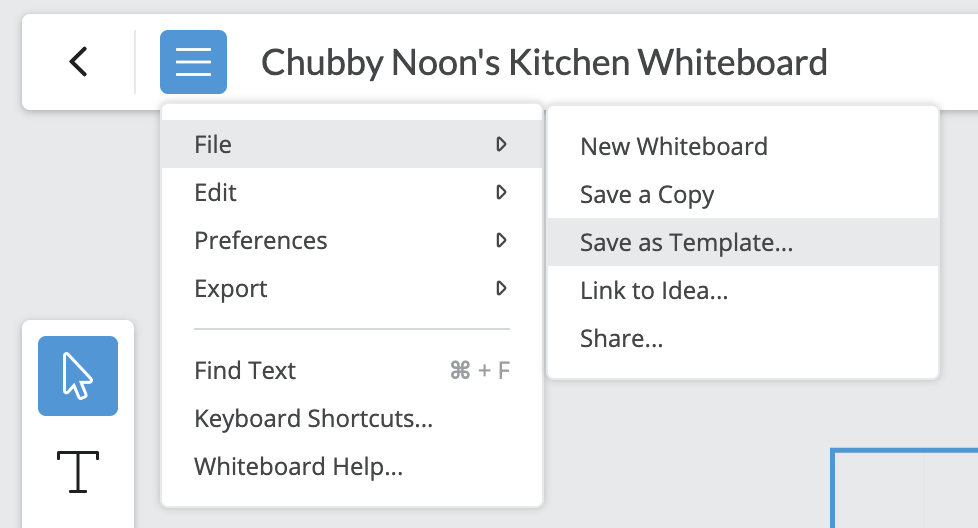Choose Save as Template

(x=743, y=242)
